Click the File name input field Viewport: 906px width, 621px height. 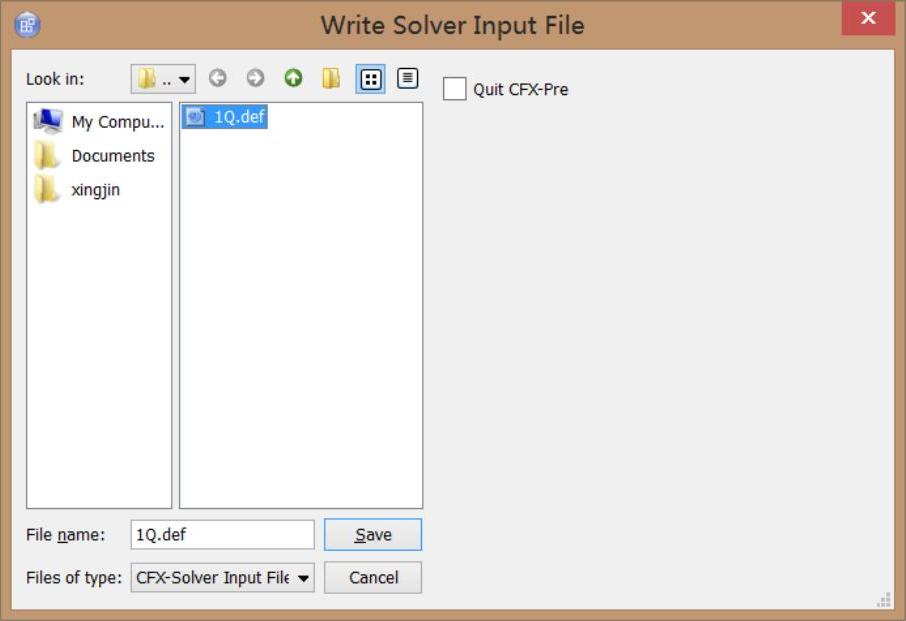[222, 534]
